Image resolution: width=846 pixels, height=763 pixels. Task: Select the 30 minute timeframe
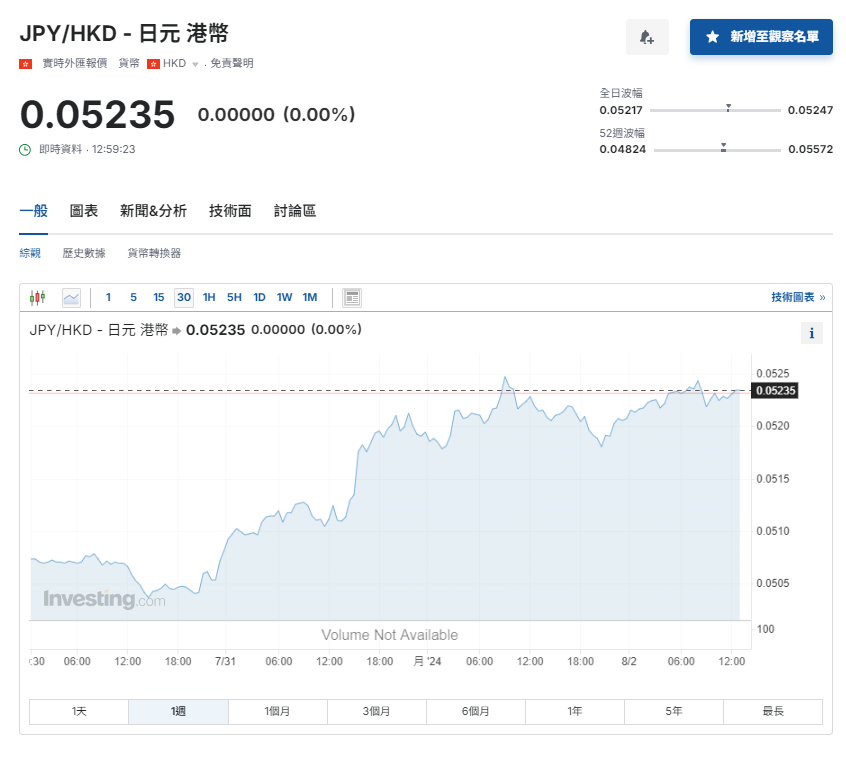click(x=183, y=297)
